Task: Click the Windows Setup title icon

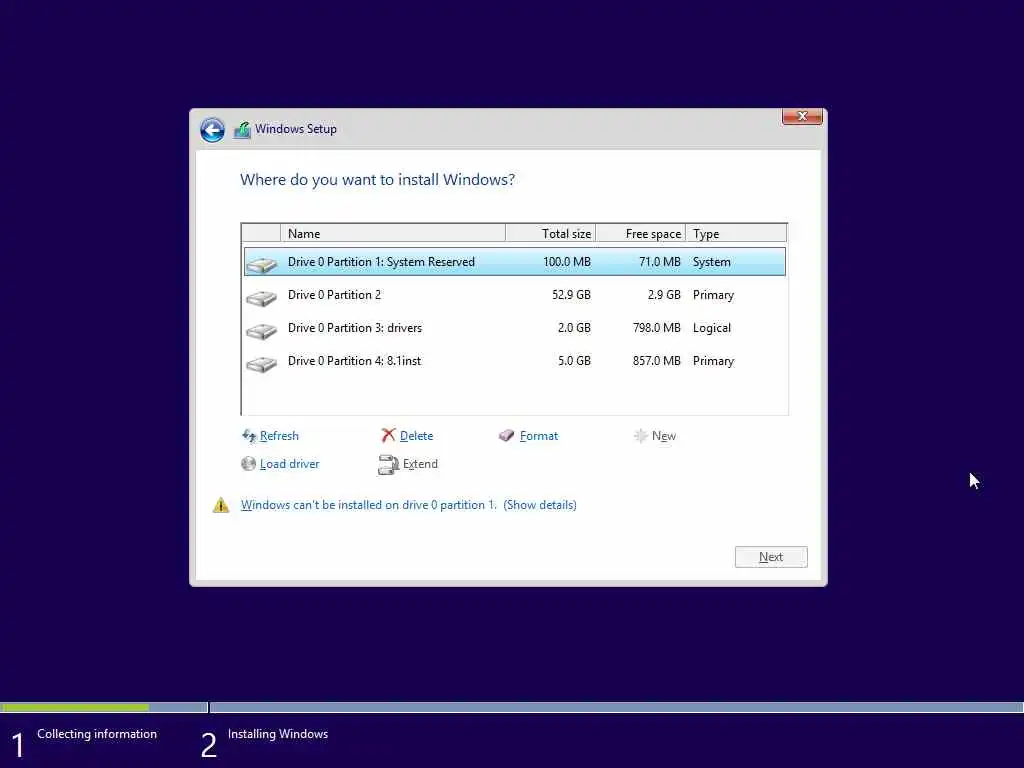Action: [x=242, y=129]
